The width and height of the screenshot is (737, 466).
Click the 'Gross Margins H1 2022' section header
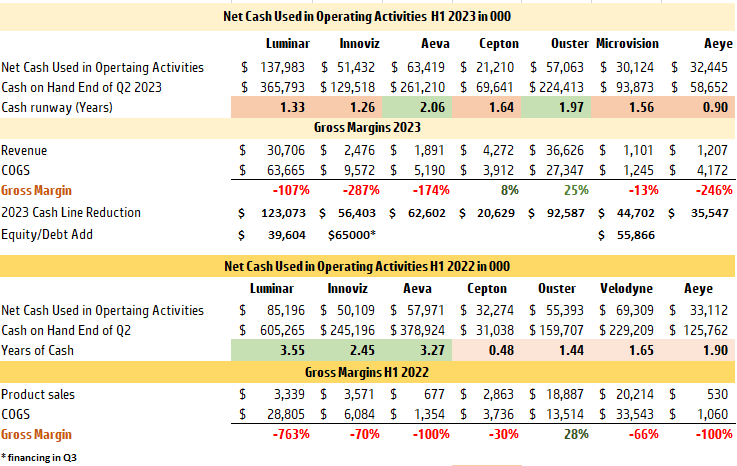click(x=367, y=372)
